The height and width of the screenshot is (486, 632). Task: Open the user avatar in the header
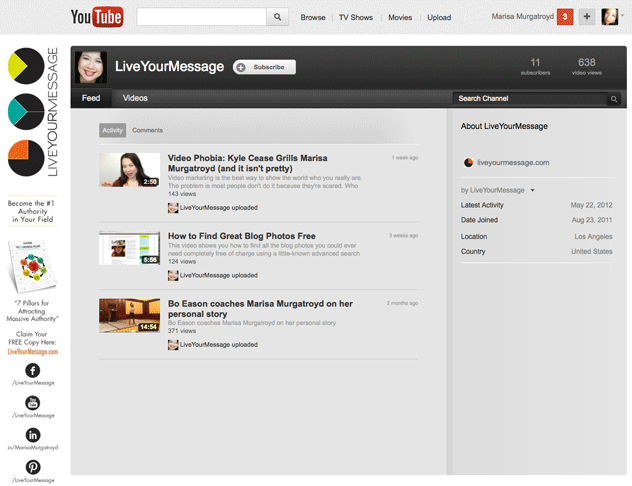[x=609, y=17]
